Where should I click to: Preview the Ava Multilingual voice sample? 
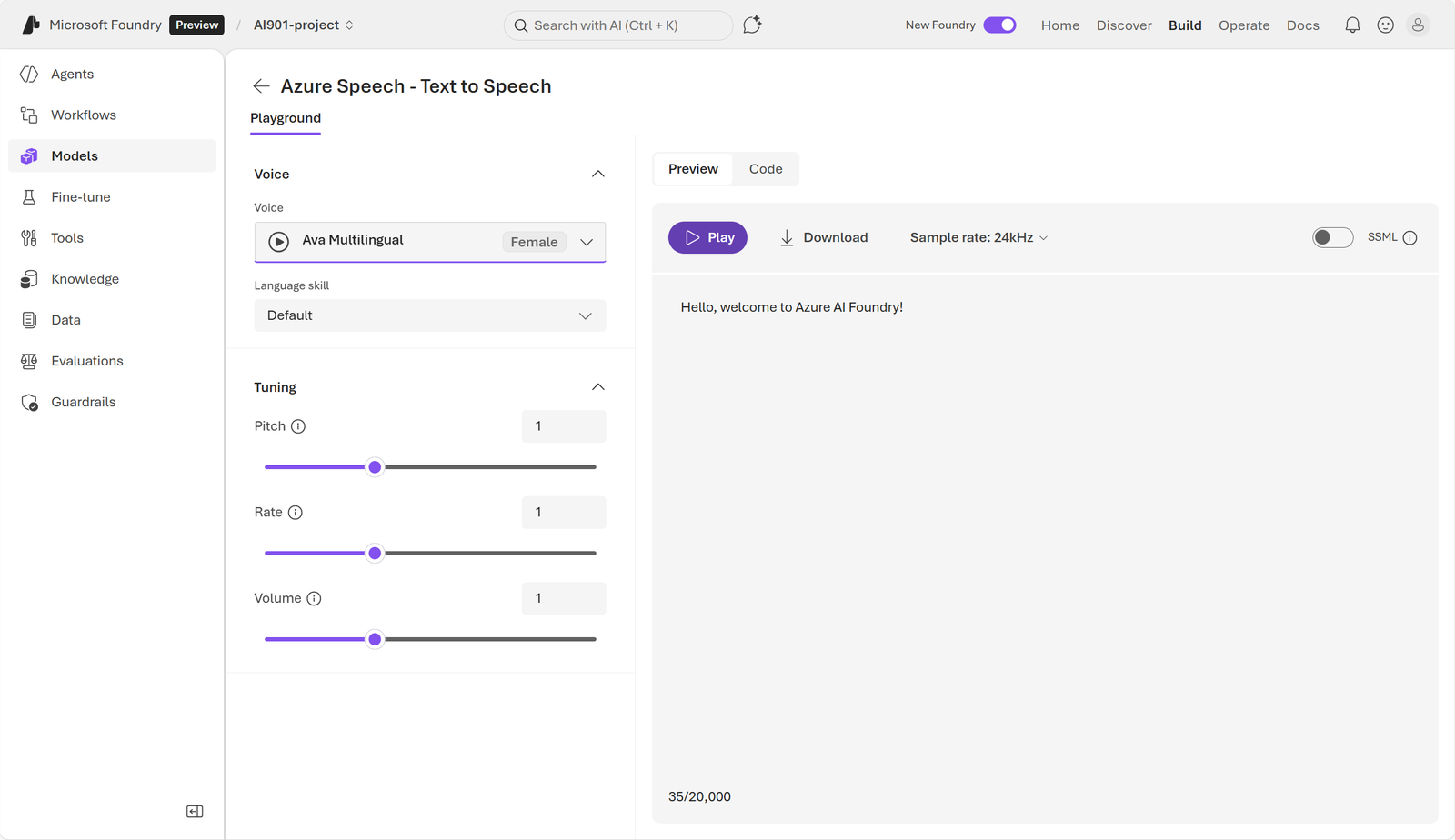[279, 241]
